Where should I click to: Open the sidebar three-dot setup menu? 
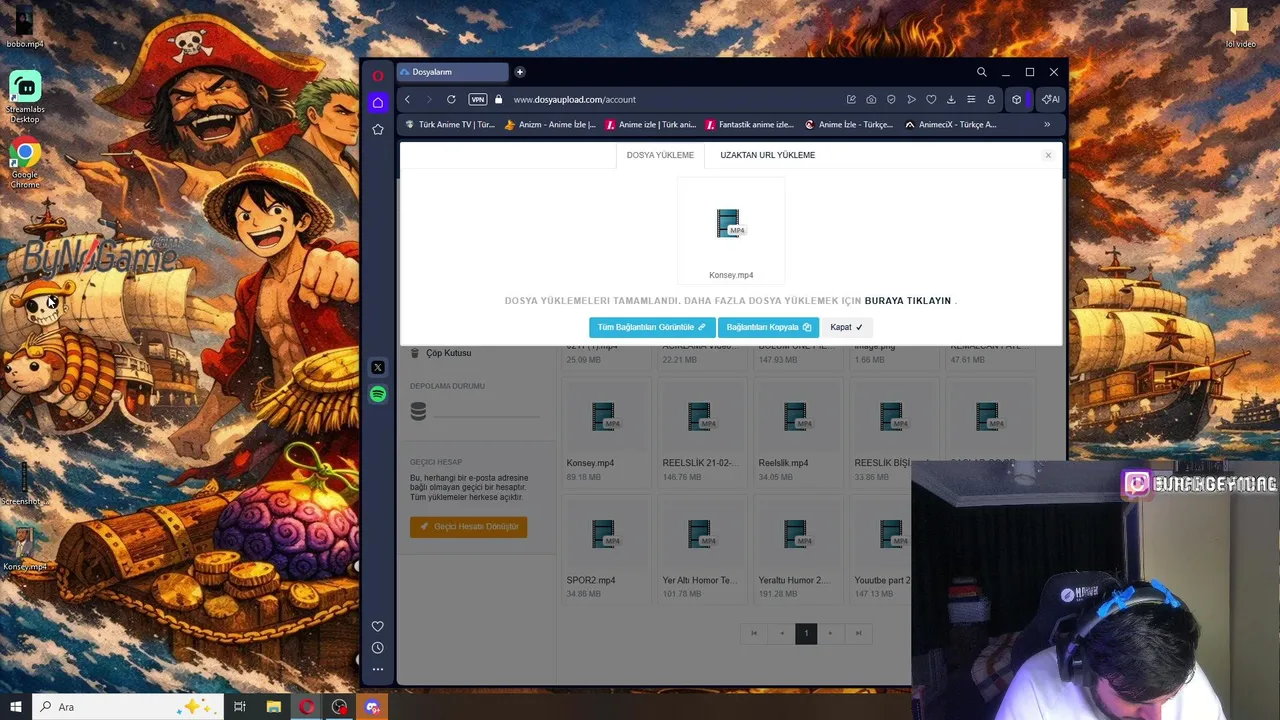378,669
